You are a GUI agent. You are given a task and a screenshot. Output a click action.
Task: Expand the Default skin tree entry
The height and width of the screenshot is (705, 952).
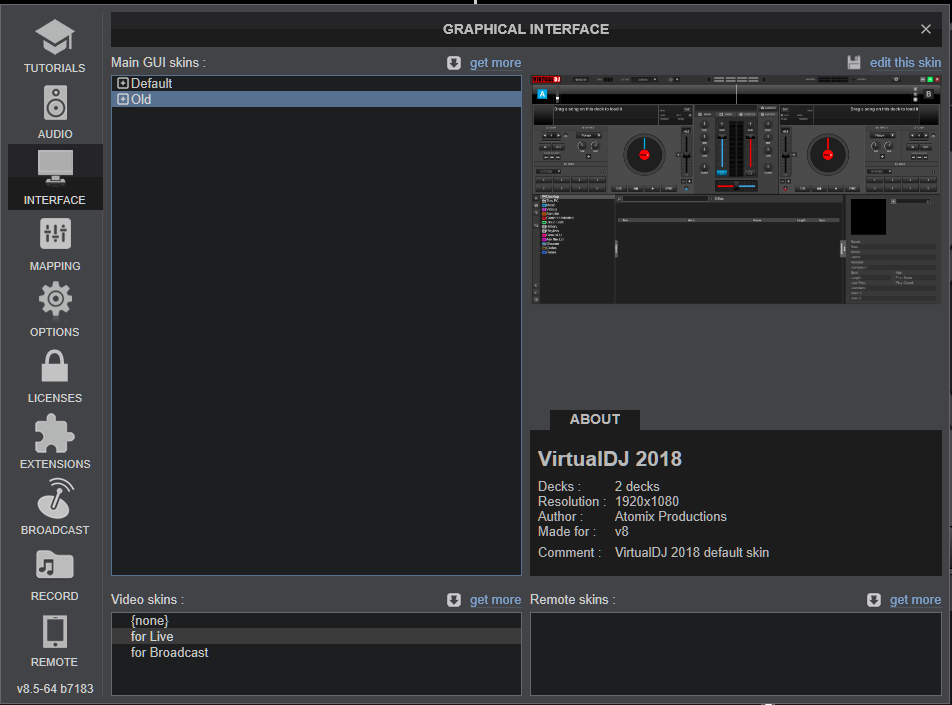tap(123, 83)
